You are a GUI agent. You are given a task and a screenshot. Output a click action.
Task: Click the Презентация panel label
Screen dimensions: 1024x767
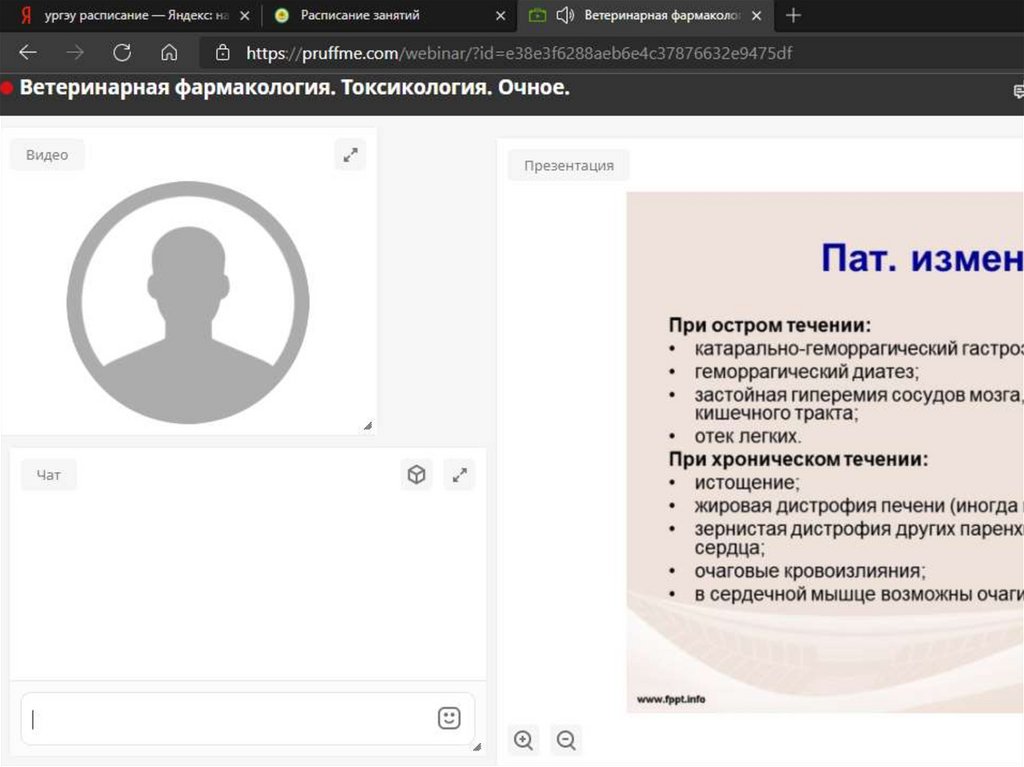click(x=568, y=166)
